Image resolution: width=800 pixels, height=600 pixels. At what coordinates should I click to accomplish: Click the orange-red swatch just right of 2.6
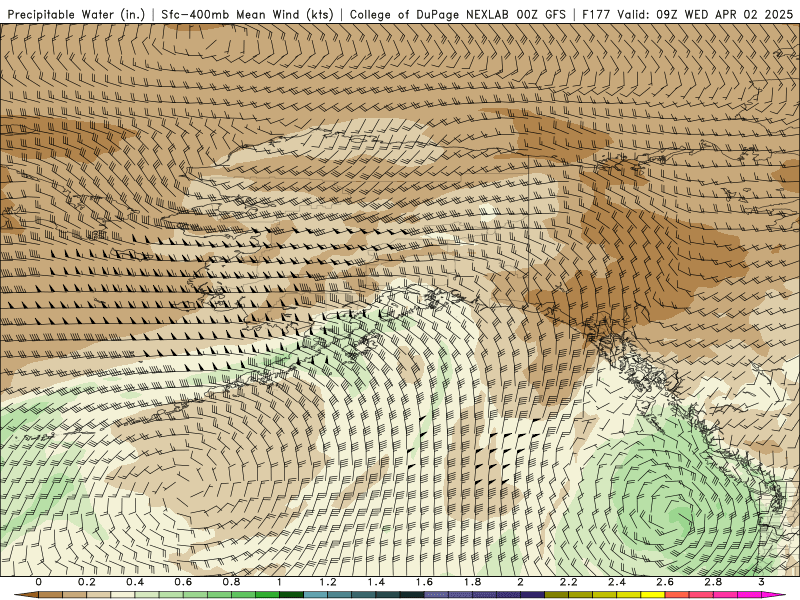point(677,594)
